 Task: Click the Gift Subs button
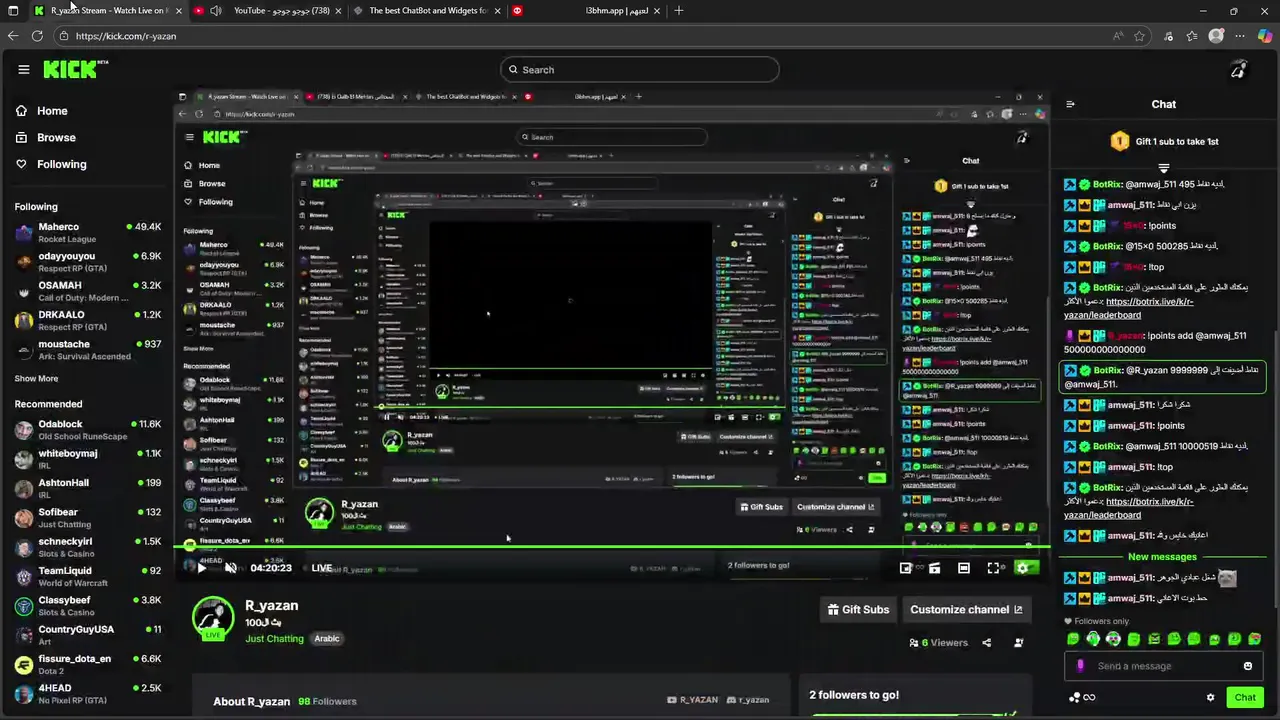858,609
